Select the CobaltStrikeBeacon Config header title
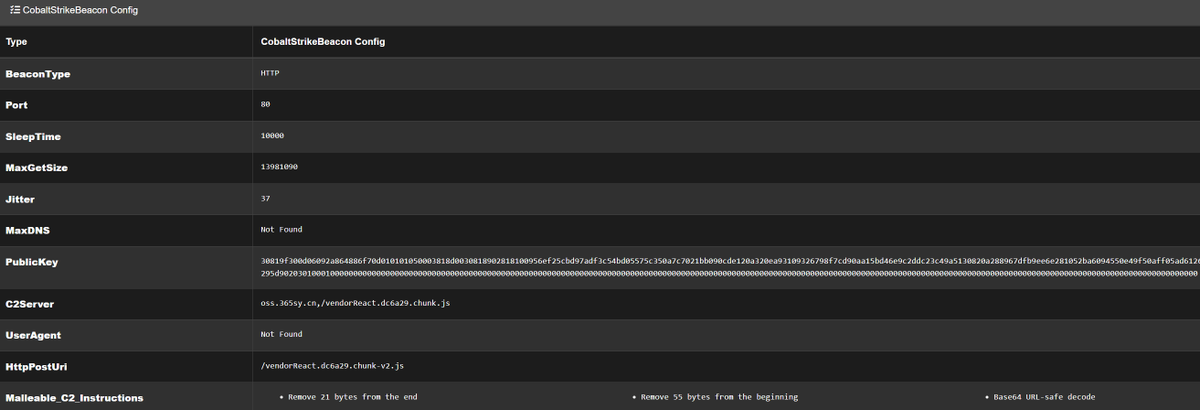Screen dimensions: 1200x410 coord(81,10)
